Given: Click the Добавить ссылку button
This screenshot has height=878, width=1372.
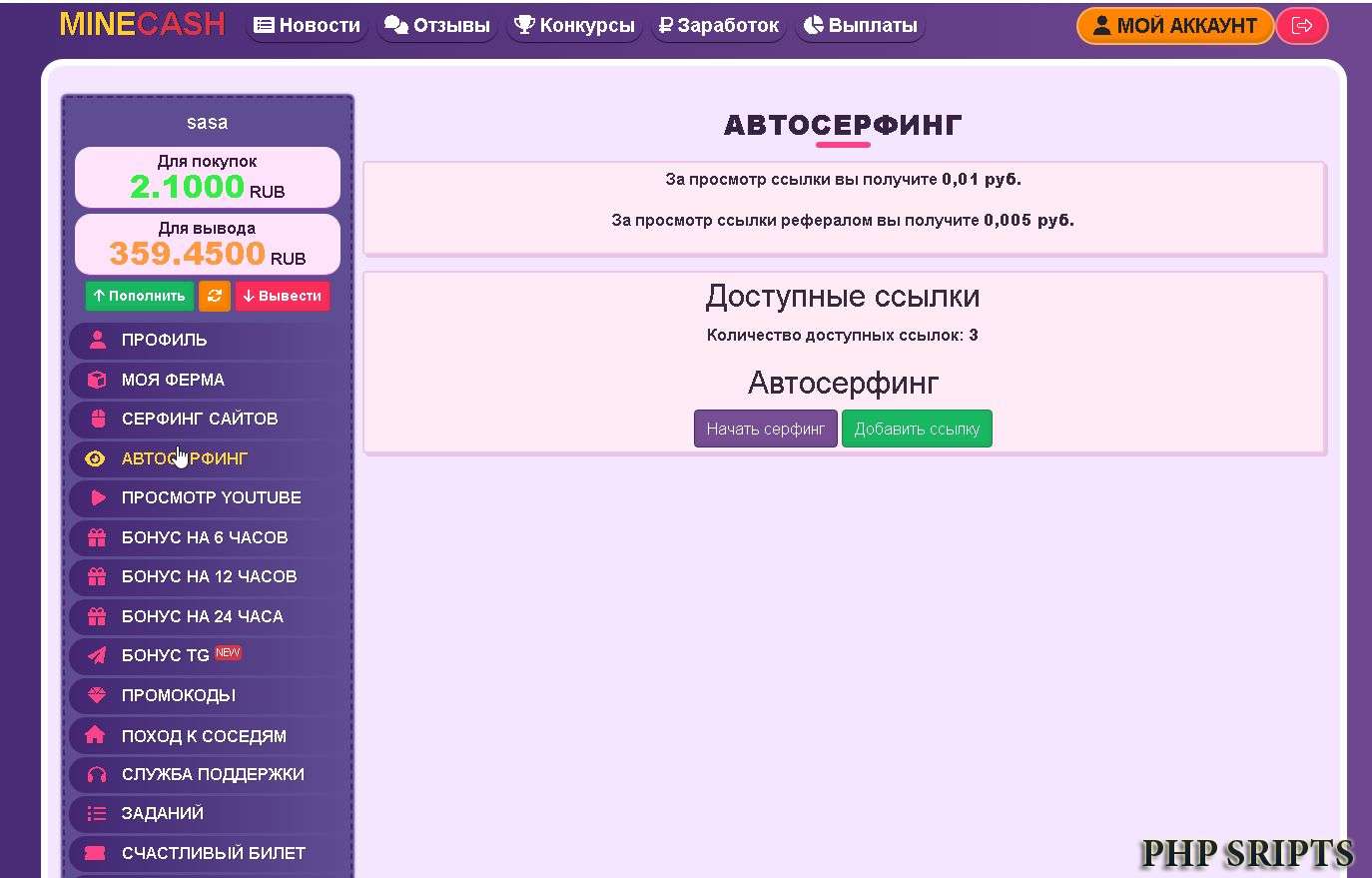Looking at the screenshot, I should pos(917,429).
